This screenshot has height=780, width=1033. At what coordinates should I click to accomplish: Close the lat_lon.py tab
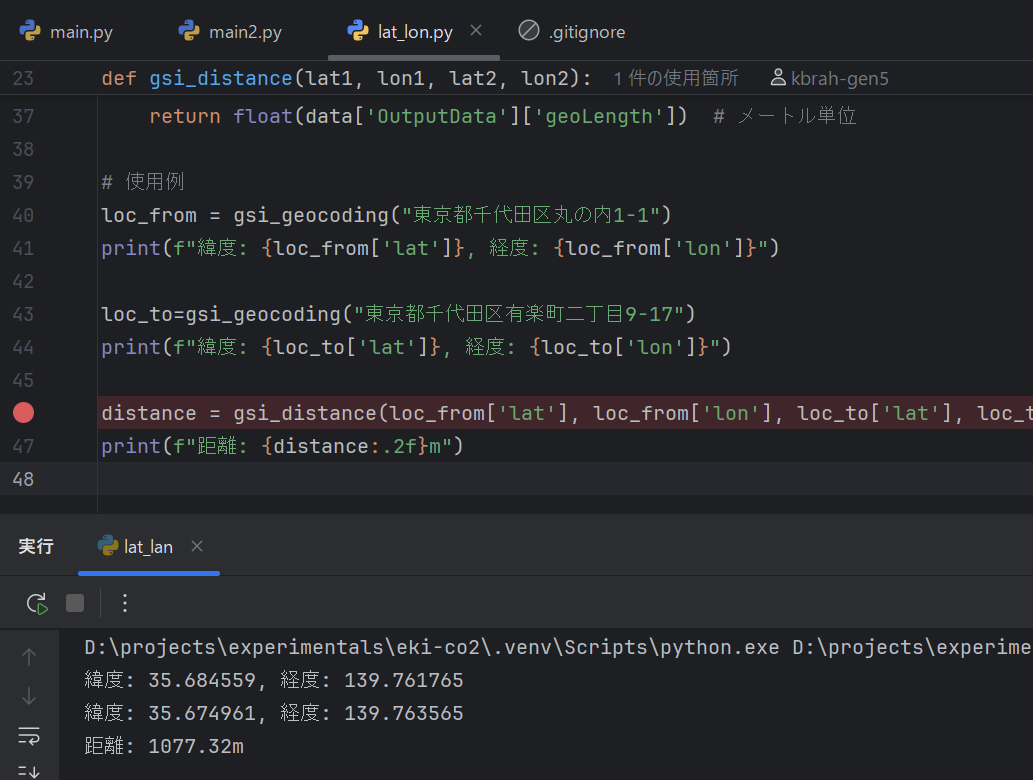(476, 30)
